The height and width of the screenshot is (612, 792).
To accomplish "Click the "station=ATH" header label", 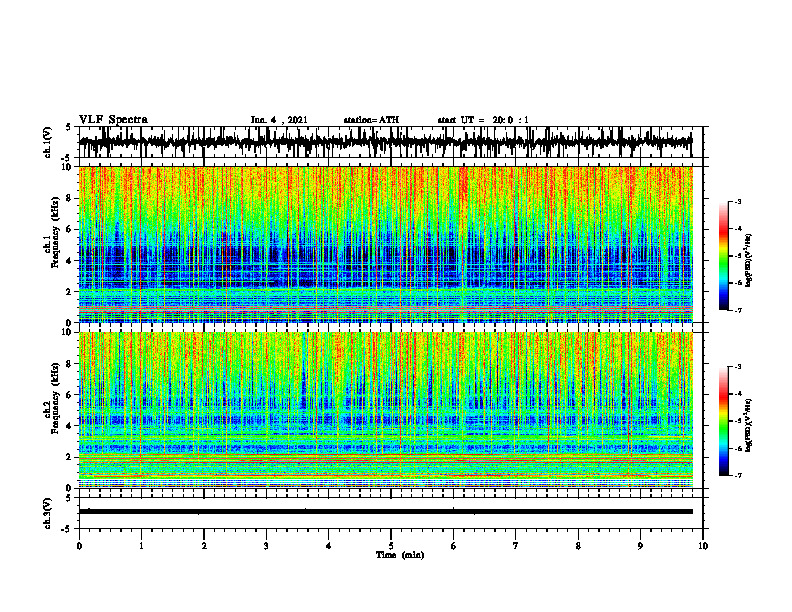I will [x=371, y=120].
